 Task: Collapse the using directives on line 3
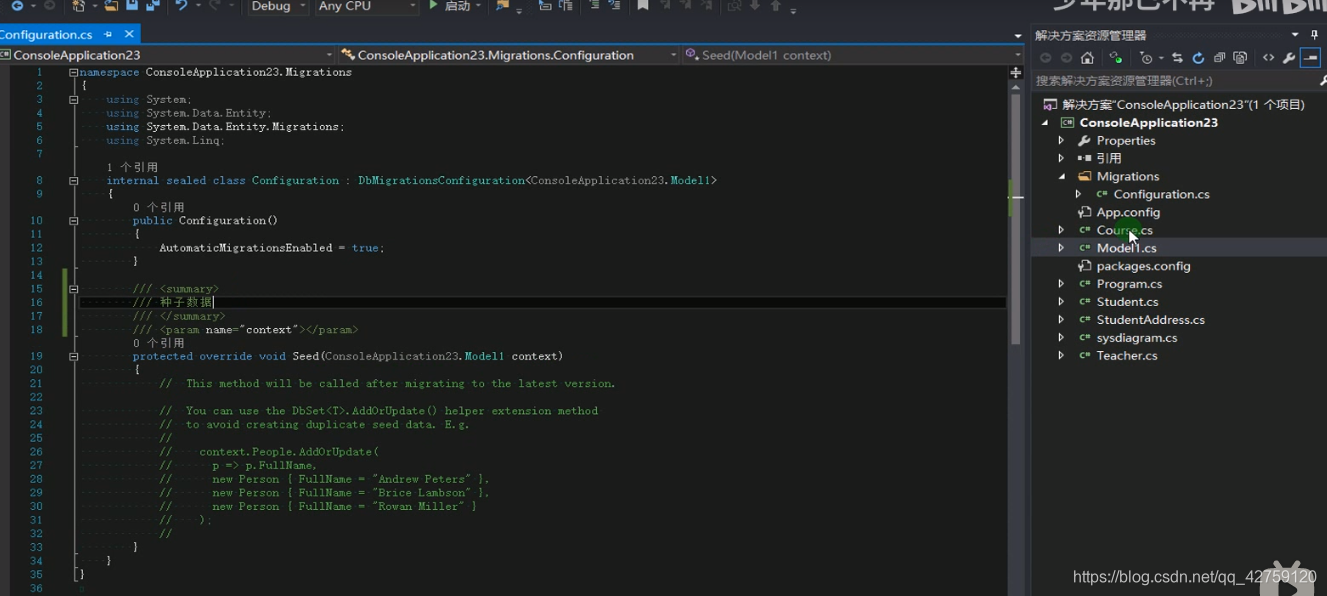click(x=73, y=100)
